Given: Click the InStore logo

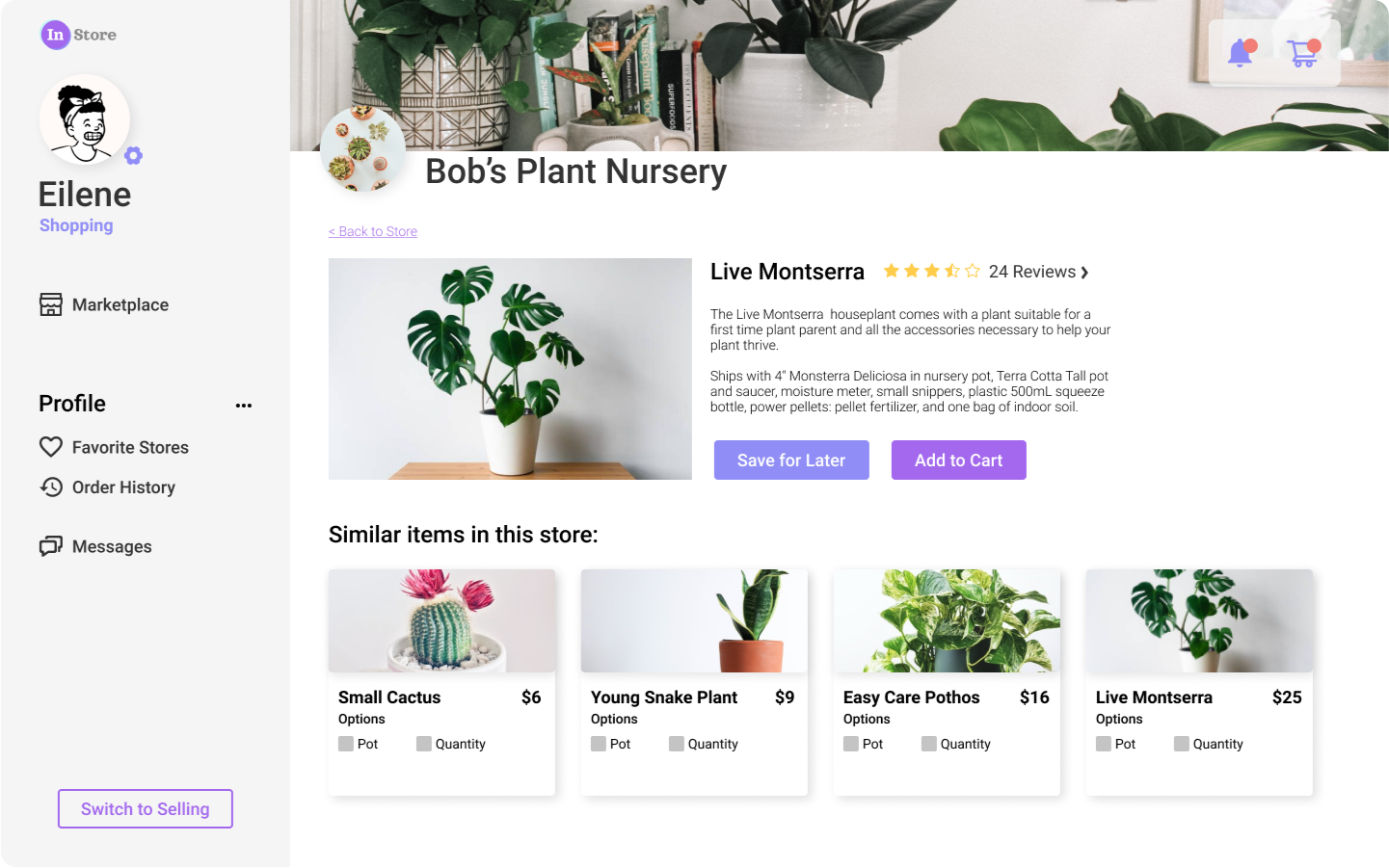Looking at the screenshot, I should 79,35.
